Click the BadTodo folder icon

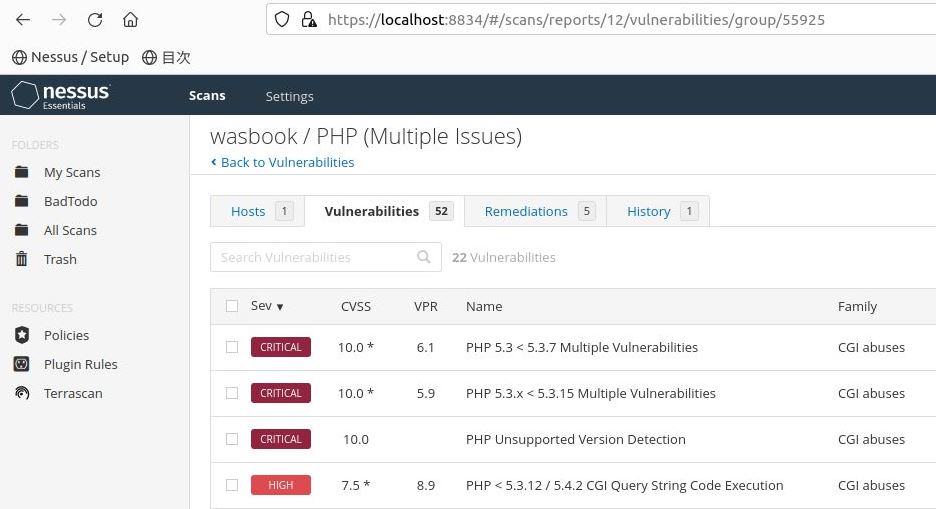tap(21, 200)
